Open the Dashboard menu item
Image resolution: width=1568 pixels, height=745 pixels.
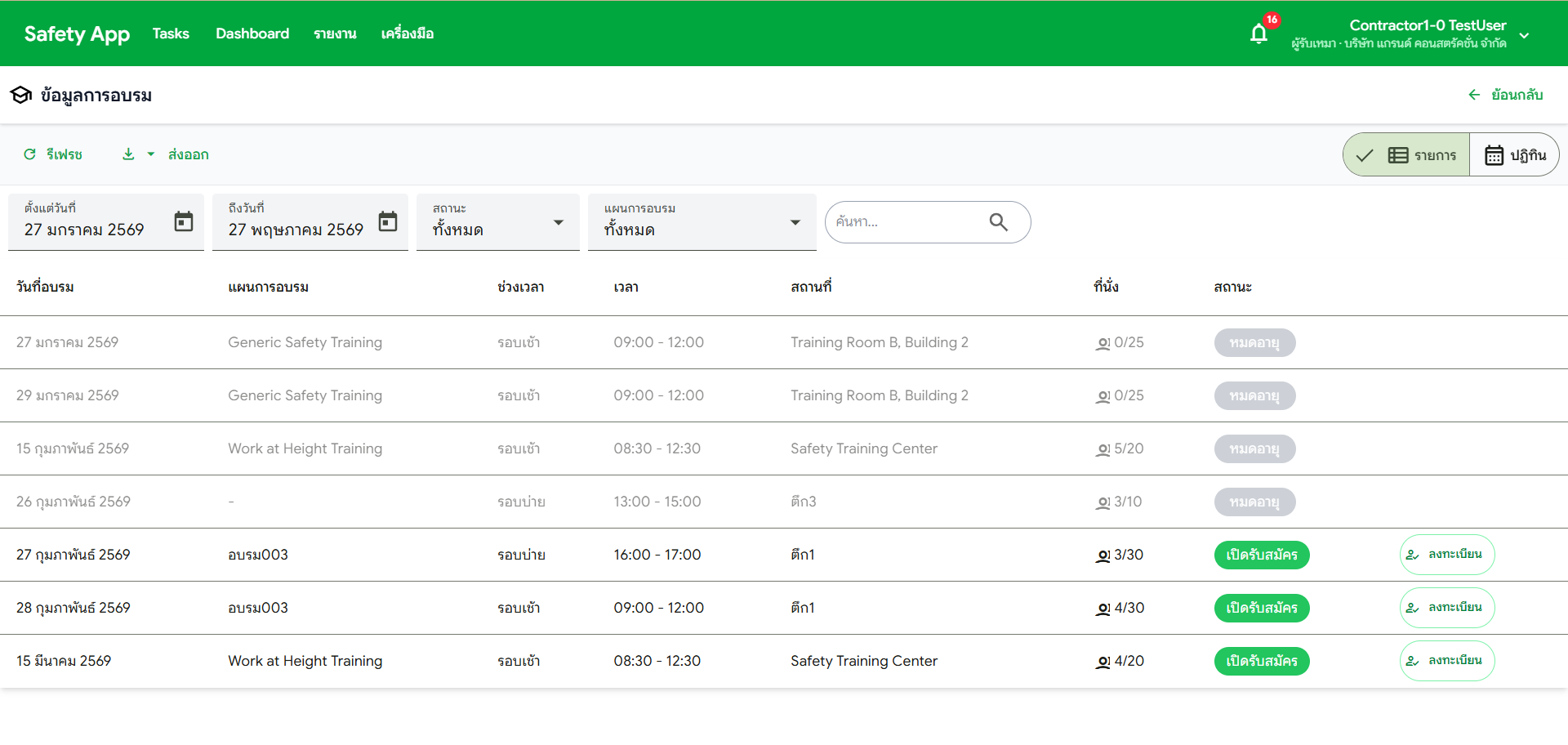[x=252, y=33]
